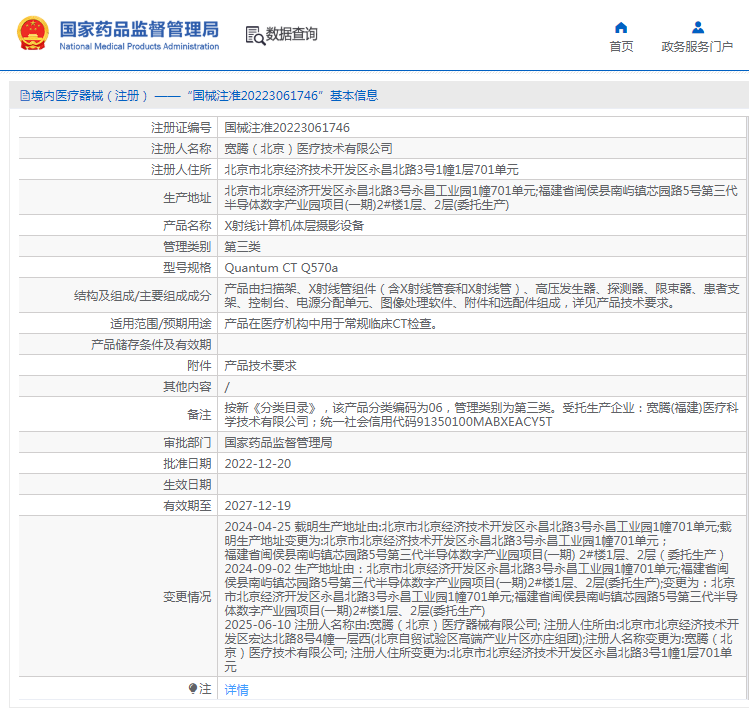The image size is (749, 711).
Task: Go to 首页 home page
Action: (621, 46)
